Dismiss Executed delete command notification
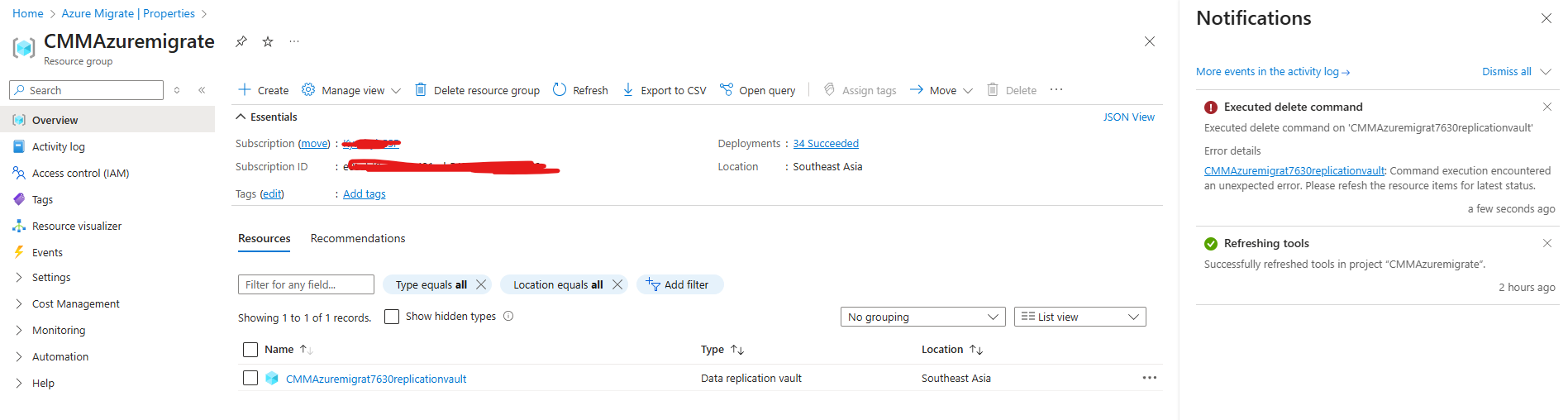Viewport: 1568px width, 420px height. (x=1547, y=107)
